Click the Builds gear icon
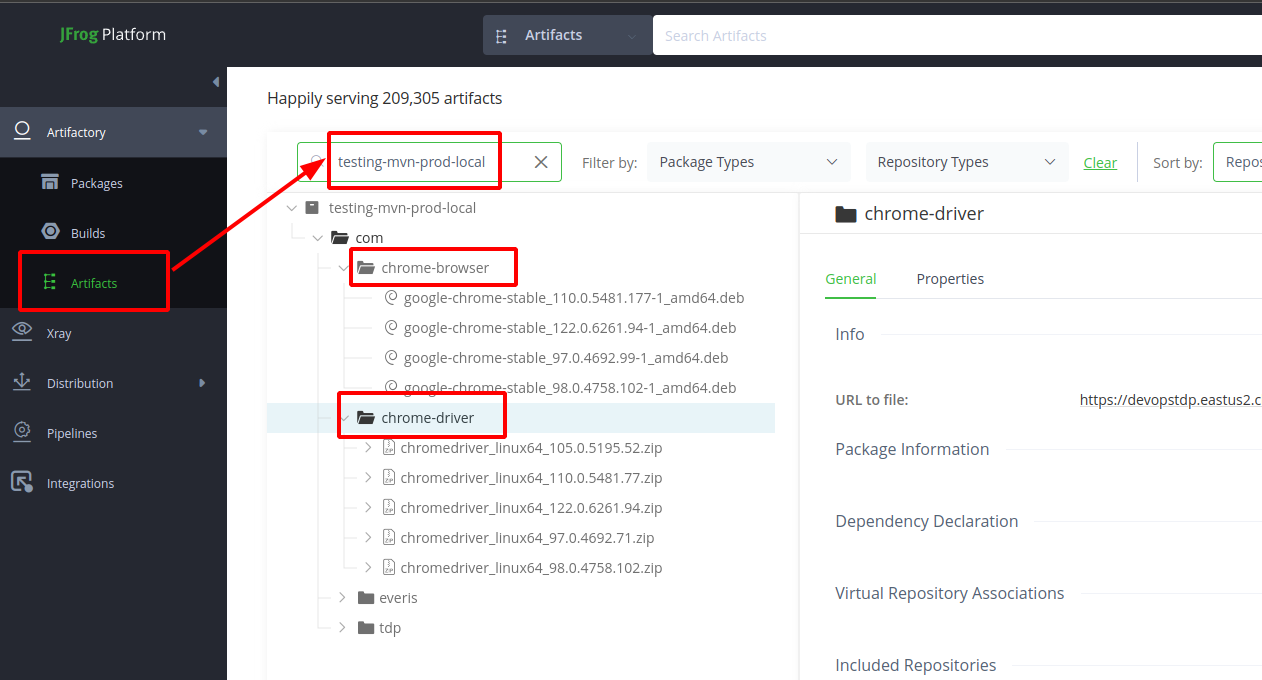This screenshot has height=680, width=1262. coord(50,232)
